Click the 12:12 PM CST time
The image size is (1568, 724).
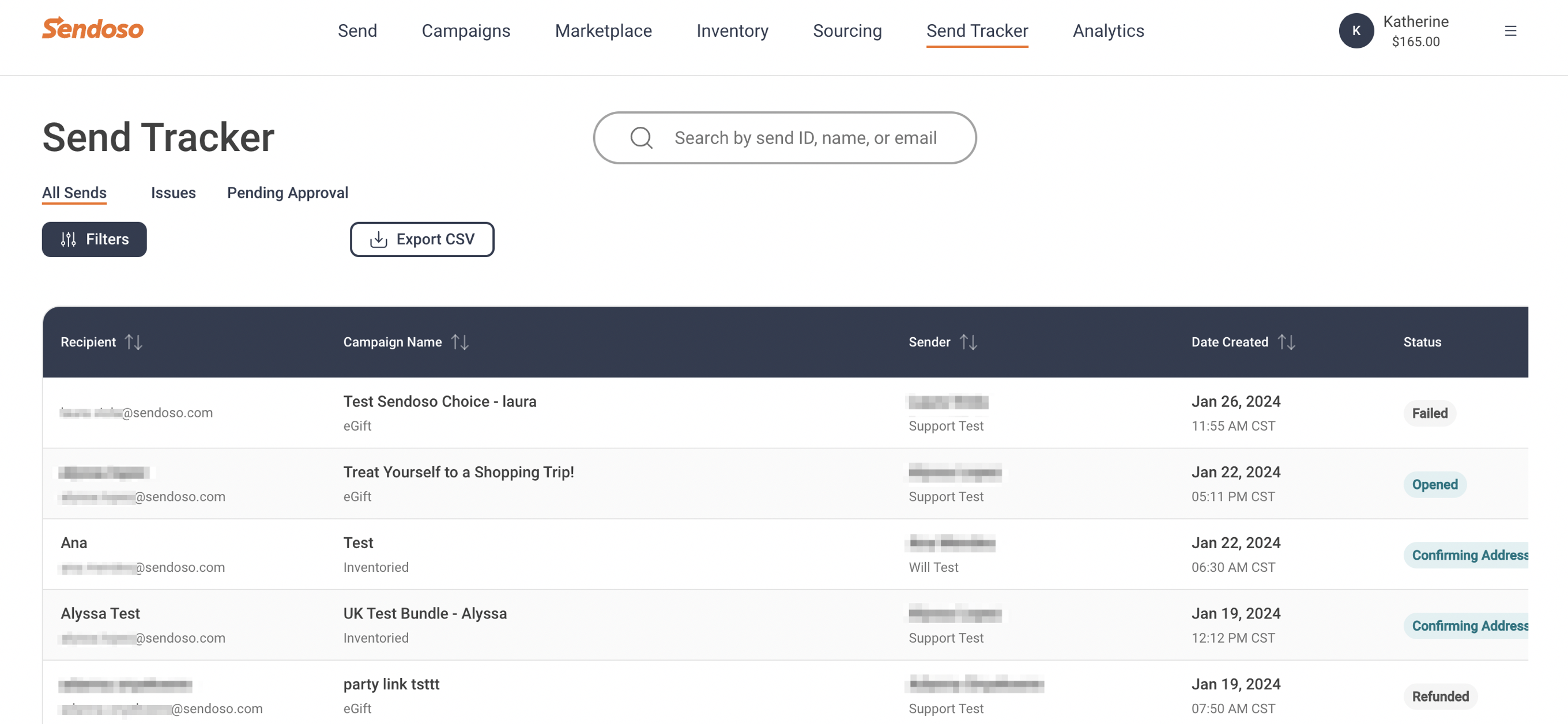pyautogui.click(x=1232, y=638)
